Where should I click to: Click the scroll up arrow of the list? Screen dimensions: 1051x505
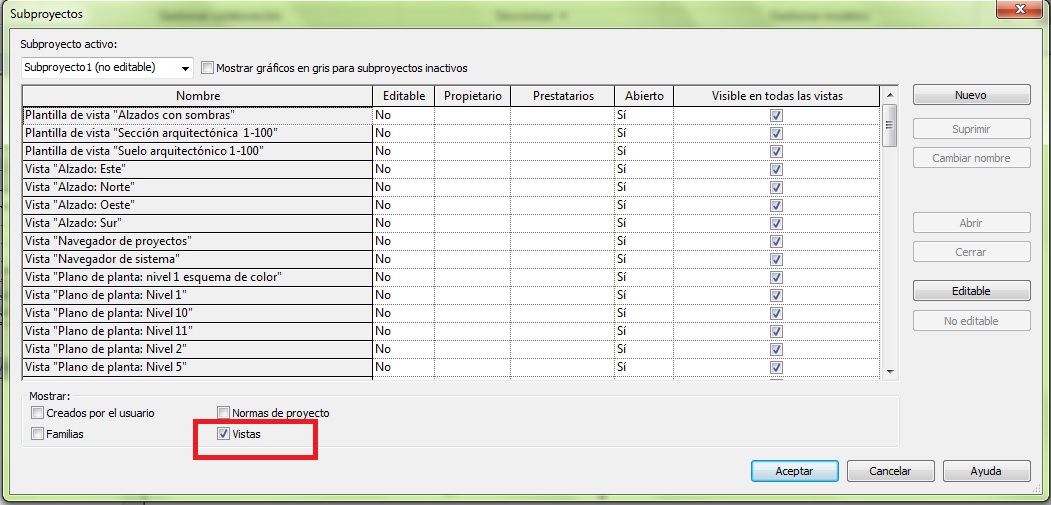point(889,95)
